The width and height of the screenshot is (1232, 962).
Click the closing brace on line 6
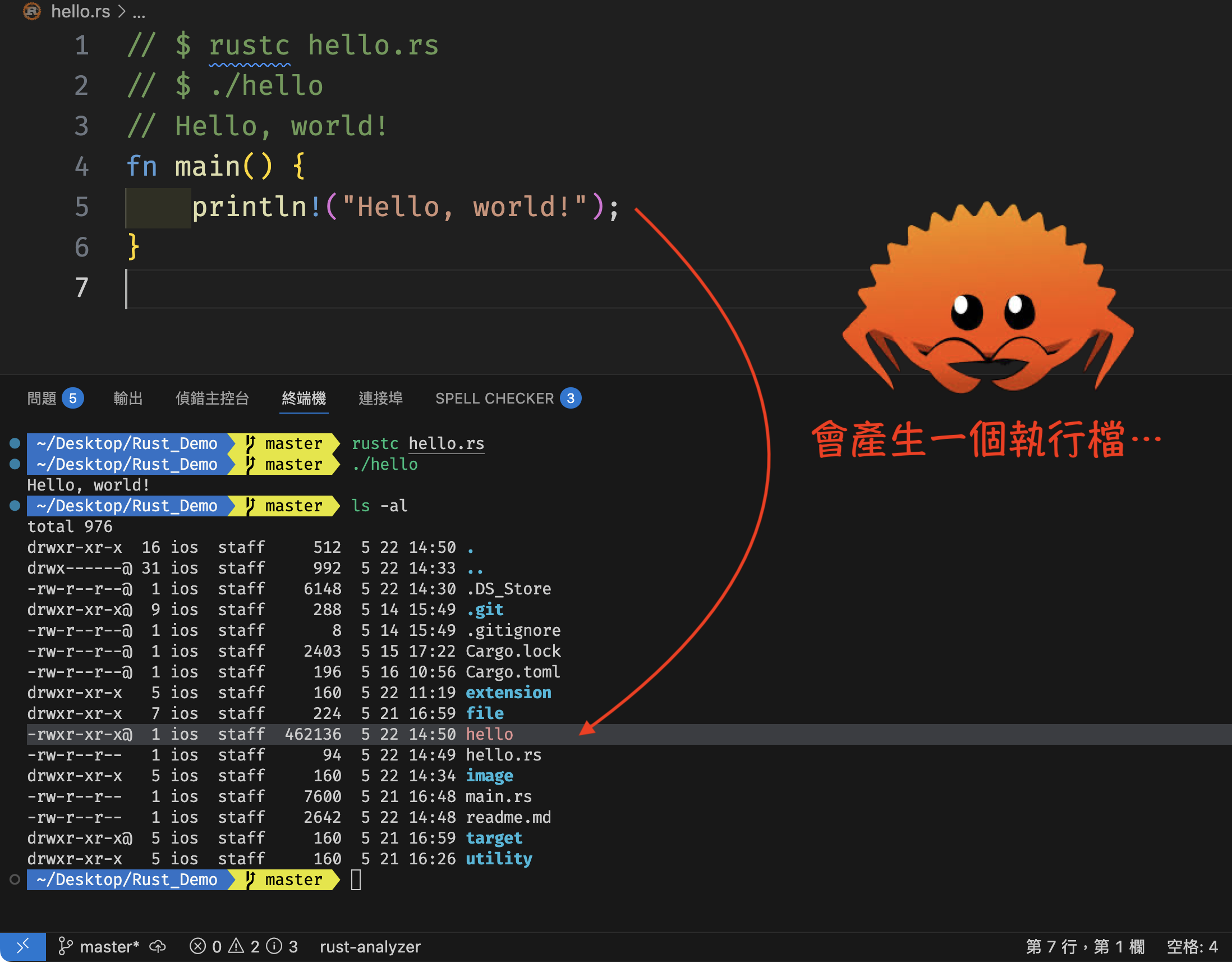pyautogui.click(x=133, y=247)
